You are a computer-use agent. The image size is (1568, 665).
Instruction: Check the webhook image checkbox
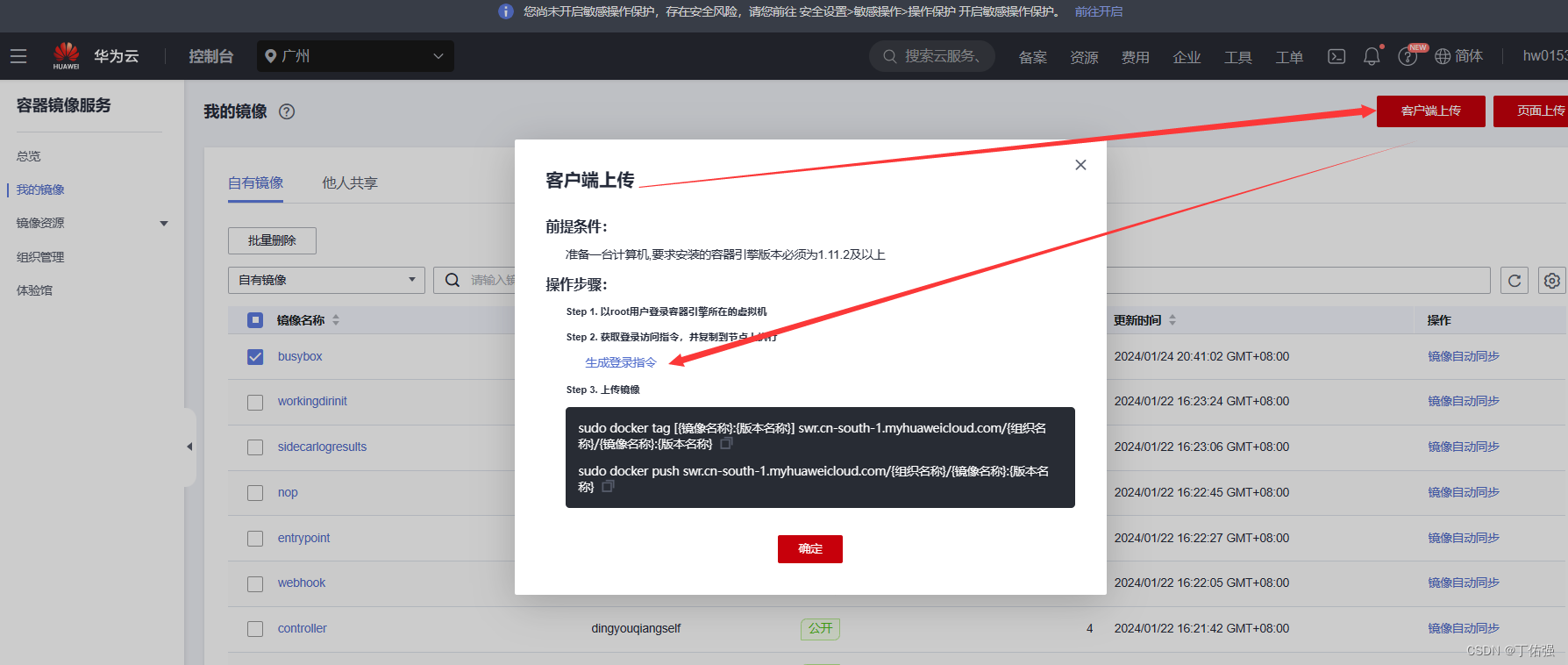coord(255,583)
